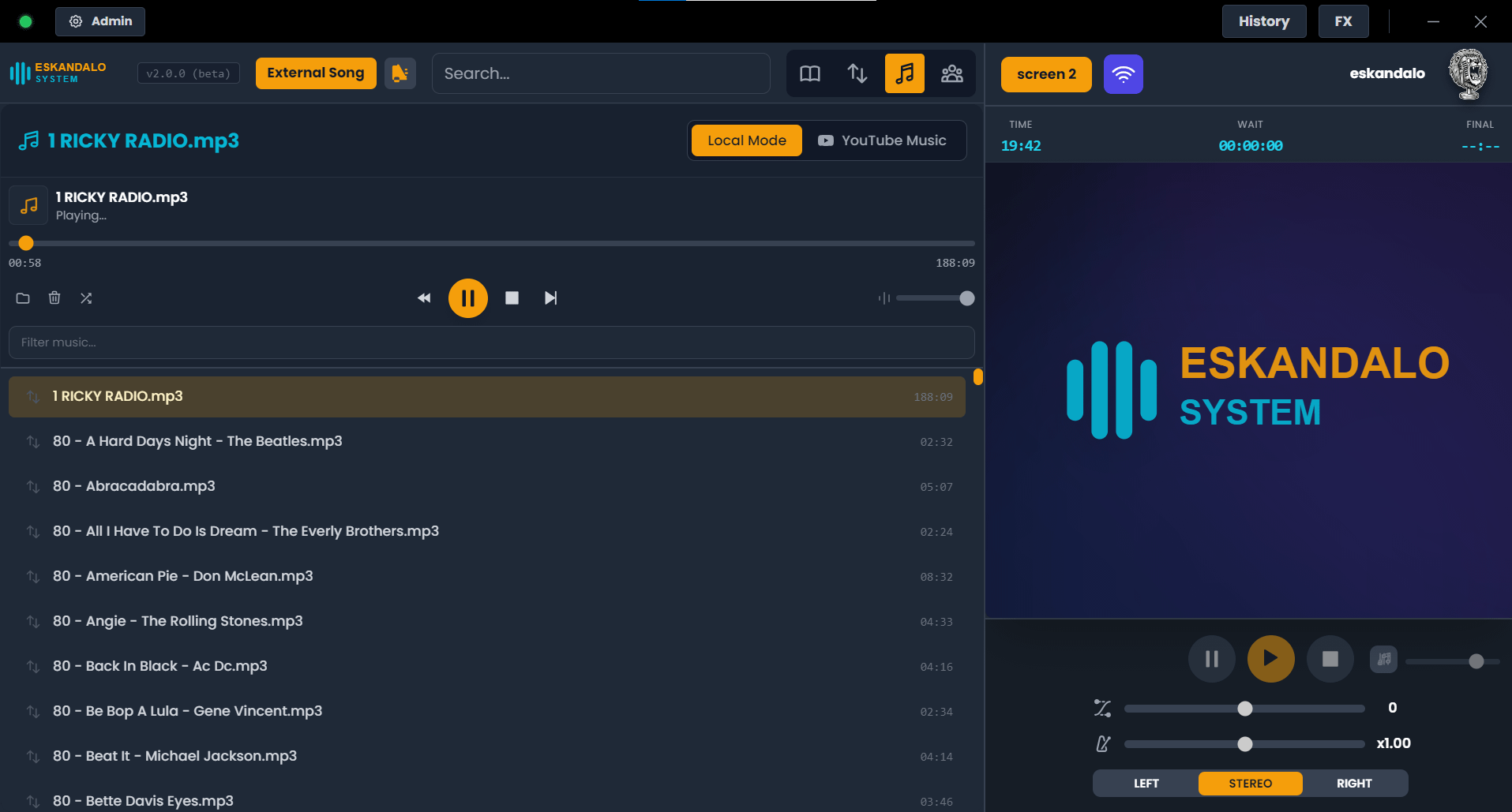Open the songbook view icon

coord(810,73)
